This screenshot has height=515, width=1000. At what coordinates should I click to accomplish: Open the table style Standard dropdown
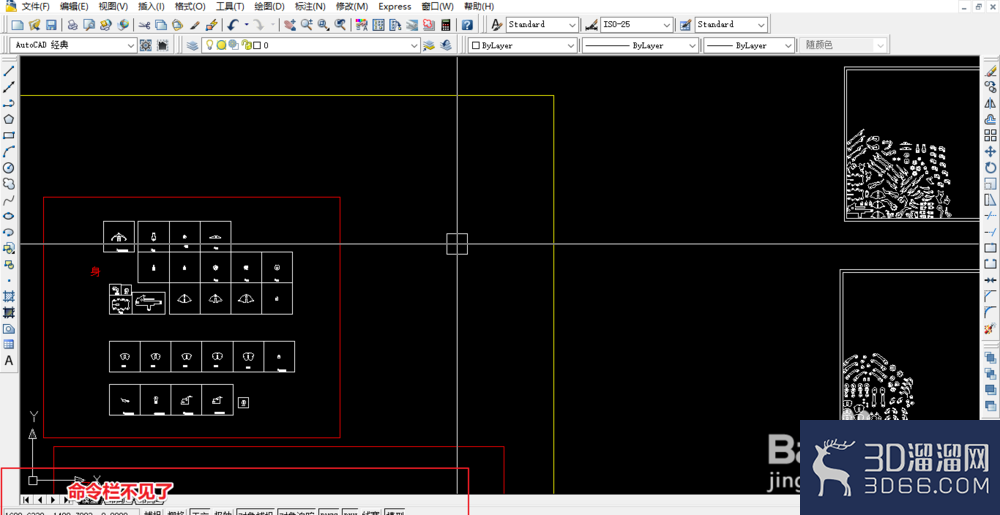click(761, 25)
